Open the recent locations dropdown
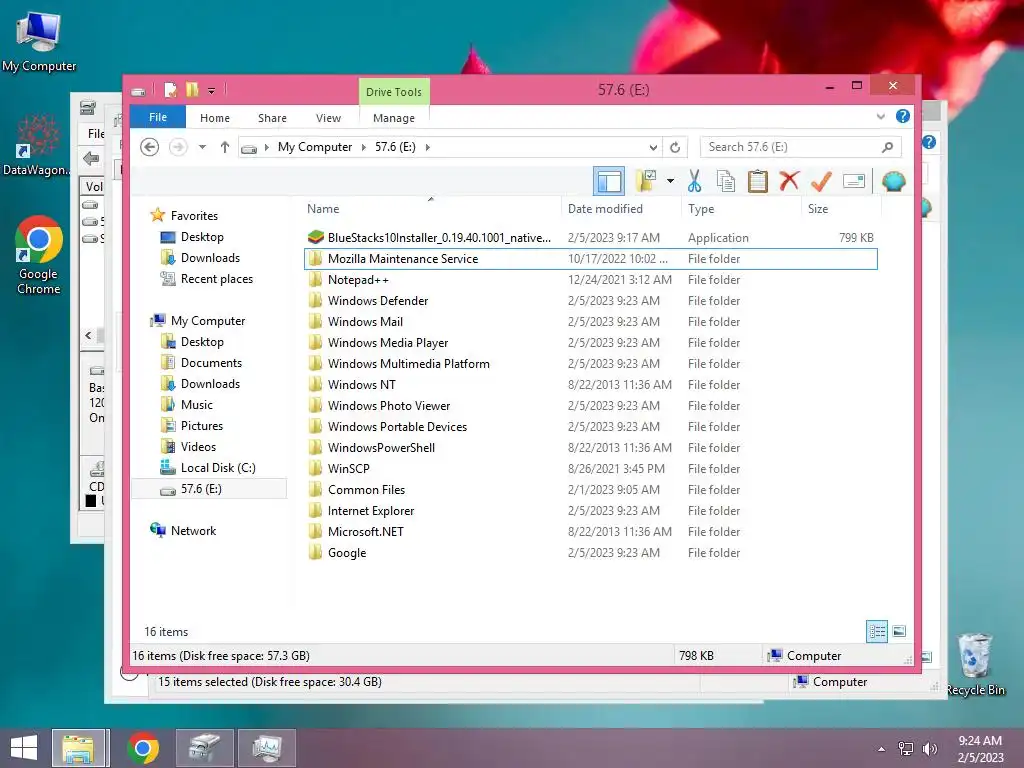This screenshot has width=1024, height=768. pos(202,147)
